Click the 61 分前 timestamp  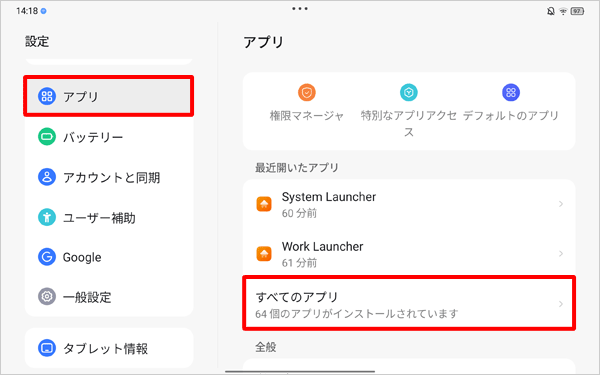(x=299, y=263)
